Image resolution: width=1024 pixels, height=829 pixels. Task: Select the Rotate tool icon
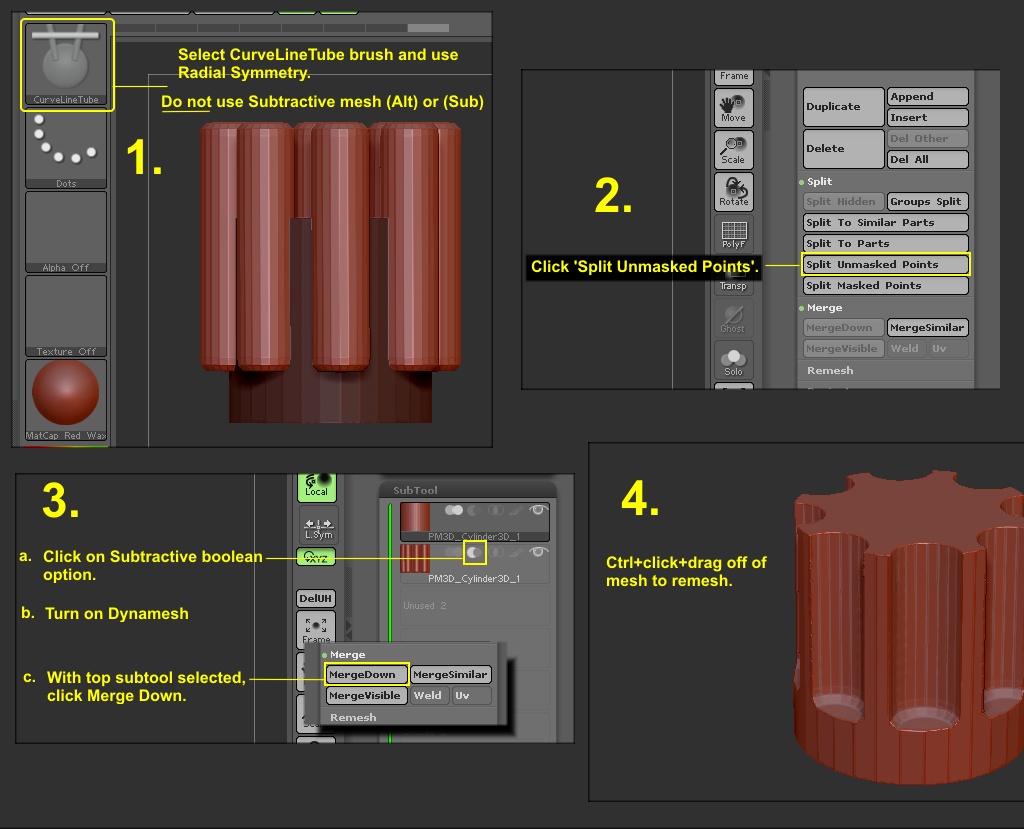[x=733, y=191]
